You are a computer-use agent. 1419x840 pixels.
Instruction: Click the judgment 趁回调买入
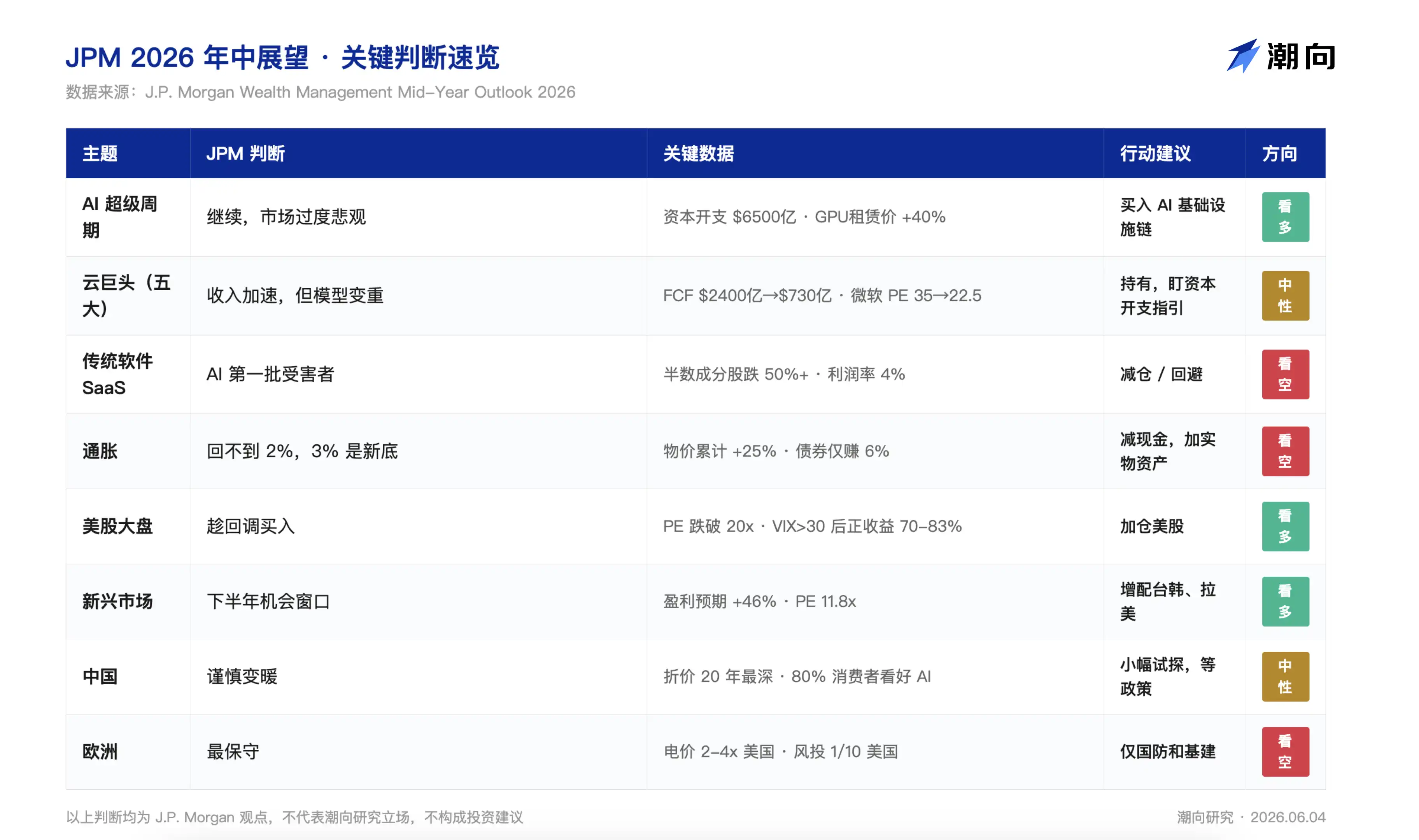(250, 527)
